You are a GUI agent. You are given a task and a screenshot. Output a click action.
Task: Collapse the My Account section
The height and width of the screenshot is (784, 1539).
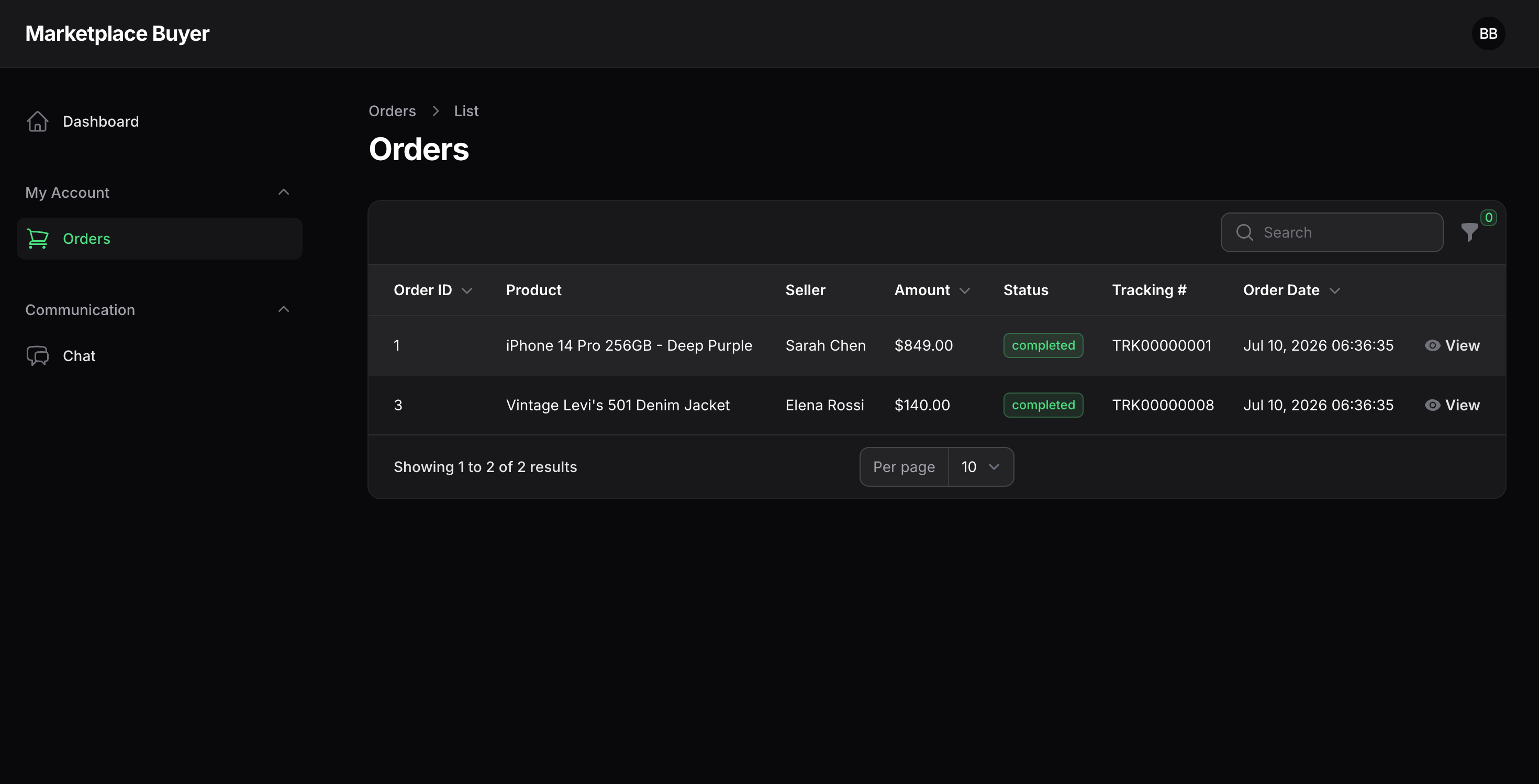(284, 192)
